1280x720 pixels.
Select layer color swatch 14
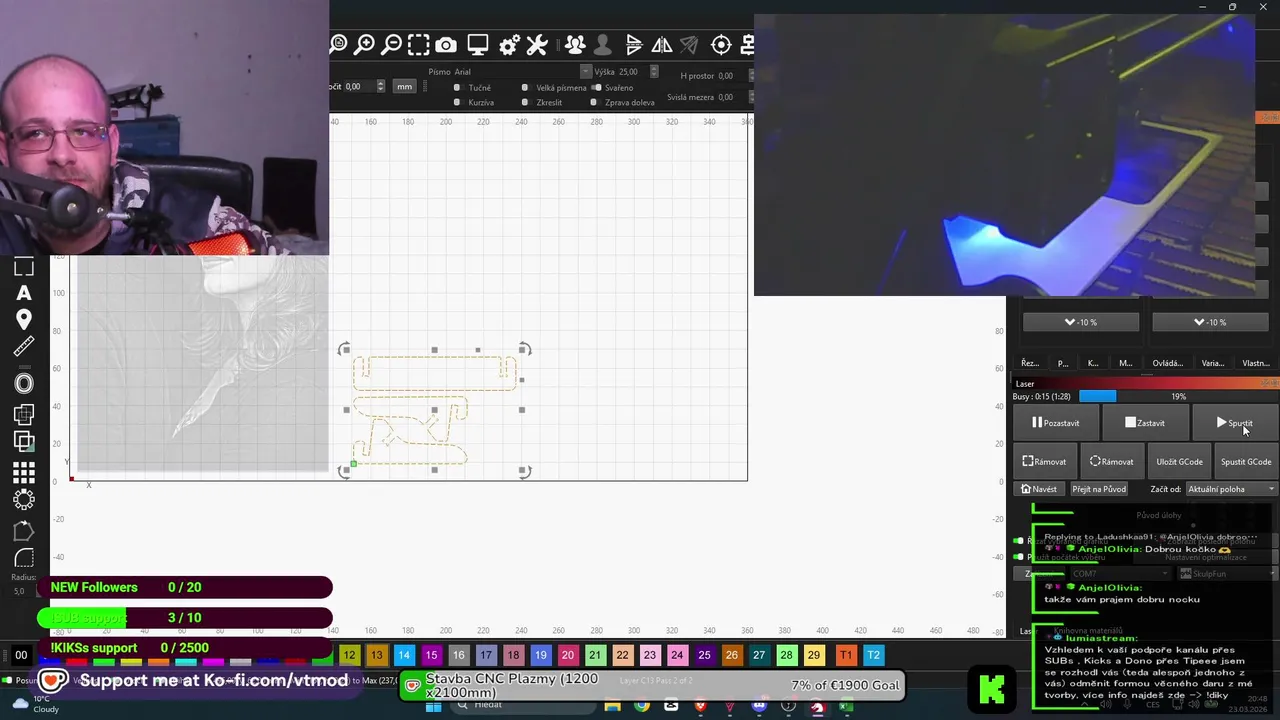pyautogui.click(x=404, y=655)
